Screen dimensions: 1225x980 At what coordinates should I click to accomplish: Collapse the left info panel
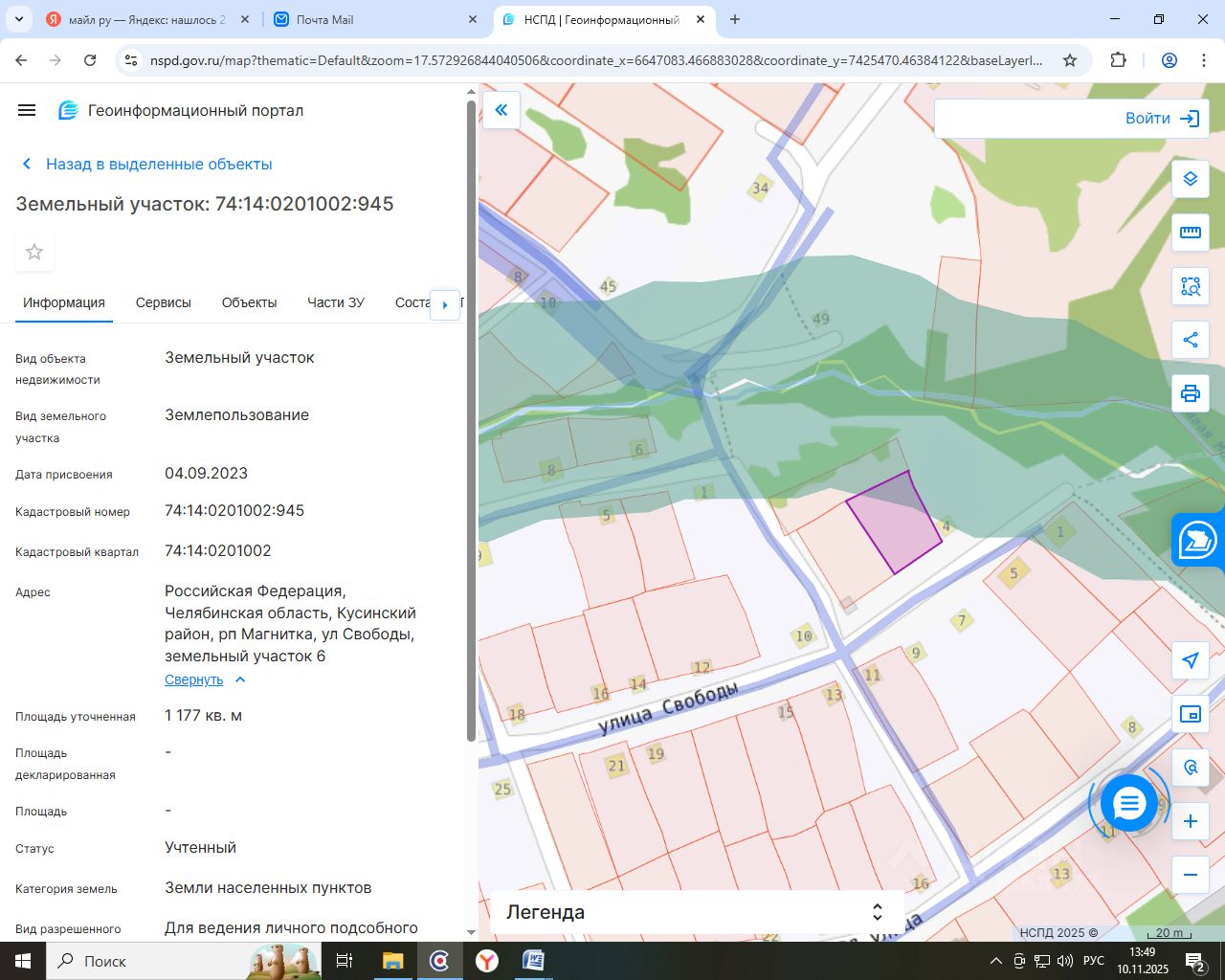[x=501, y=110]
